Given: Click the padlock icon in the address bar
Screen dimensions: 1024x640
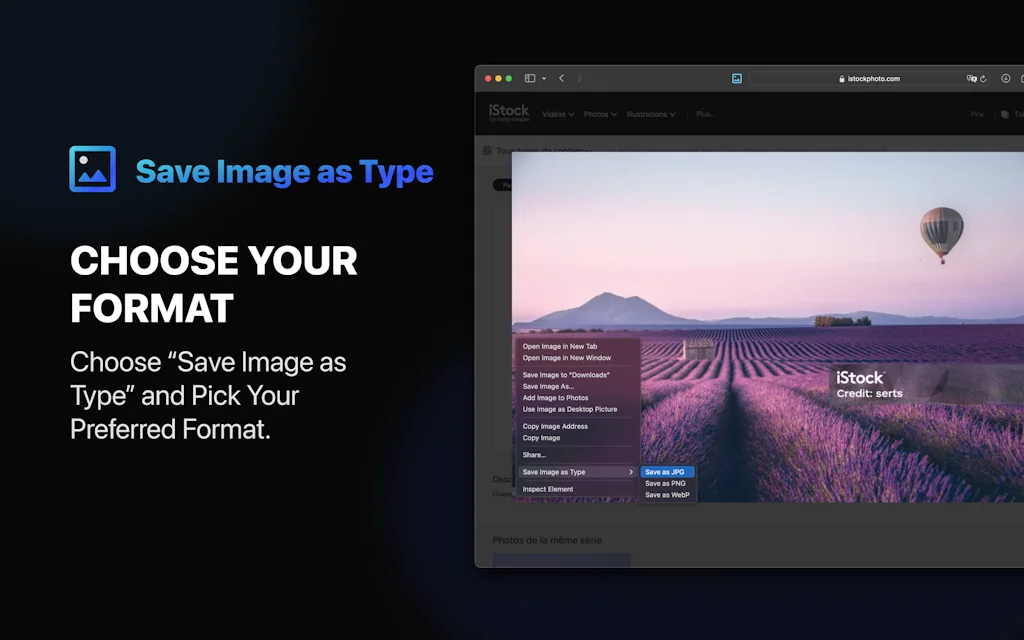Looking at the screenshot, I should click(x=841, y=78).
